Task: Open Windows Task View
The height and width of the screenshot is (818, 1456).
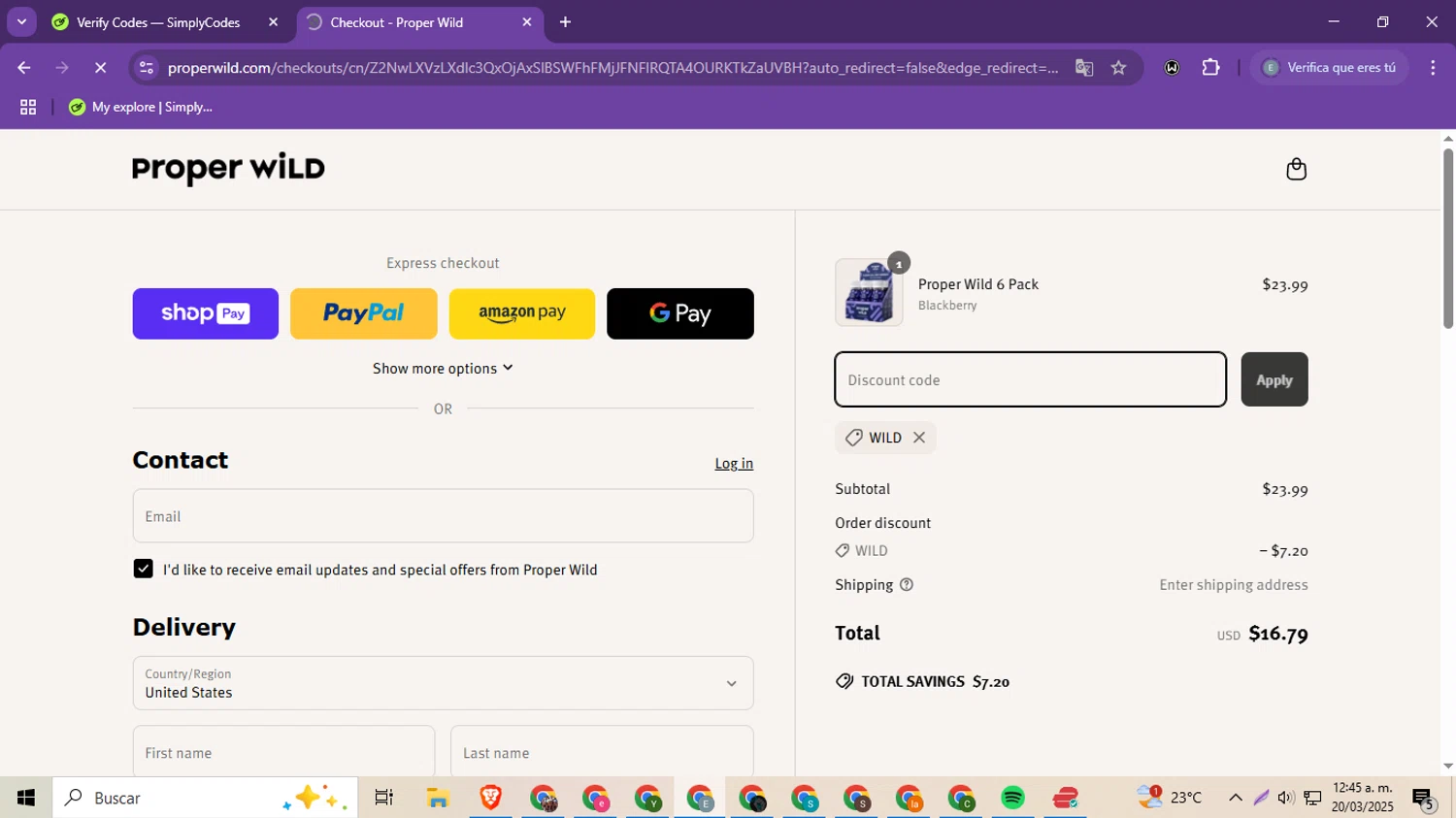Action: pos(384,798)
